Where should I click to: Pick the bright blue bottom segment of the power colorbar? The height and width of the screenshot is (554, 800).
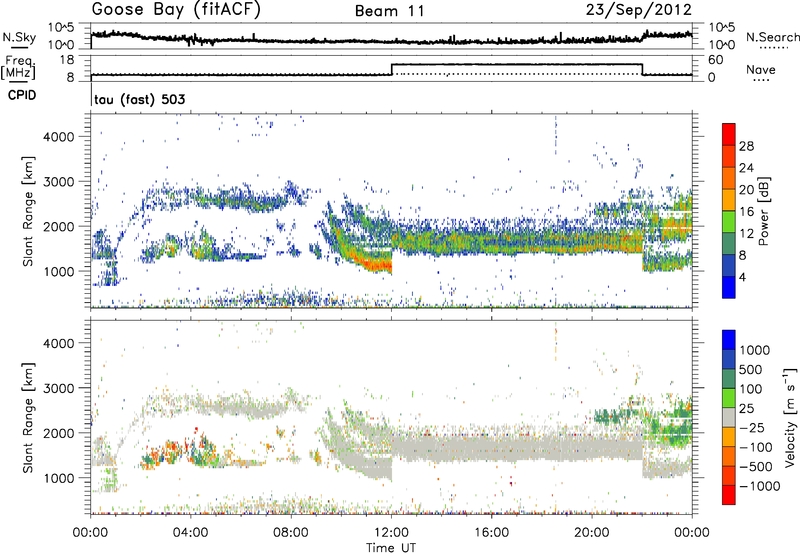pos(729,287)
